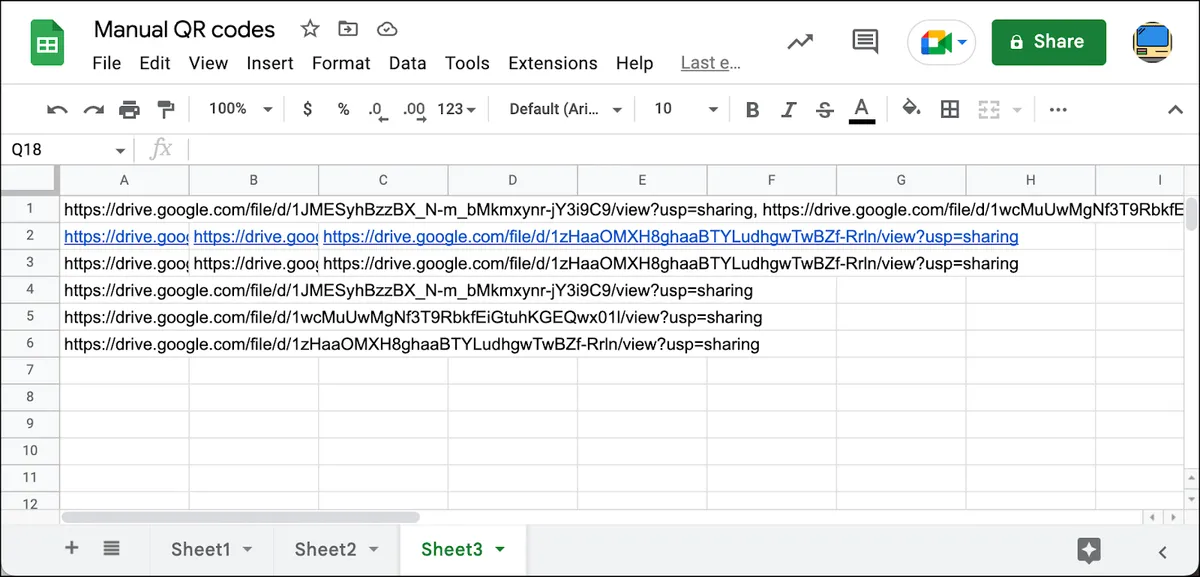Open the Extensions menu
The height and width of the screenshot is (577, 1200).
[553, 63]
